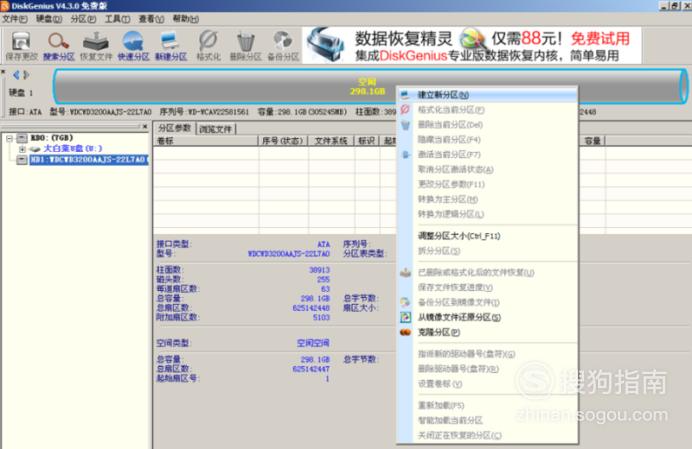
Task: Select the HD1 WDC WD3200AAJS disk in tree
Action: 89,159
